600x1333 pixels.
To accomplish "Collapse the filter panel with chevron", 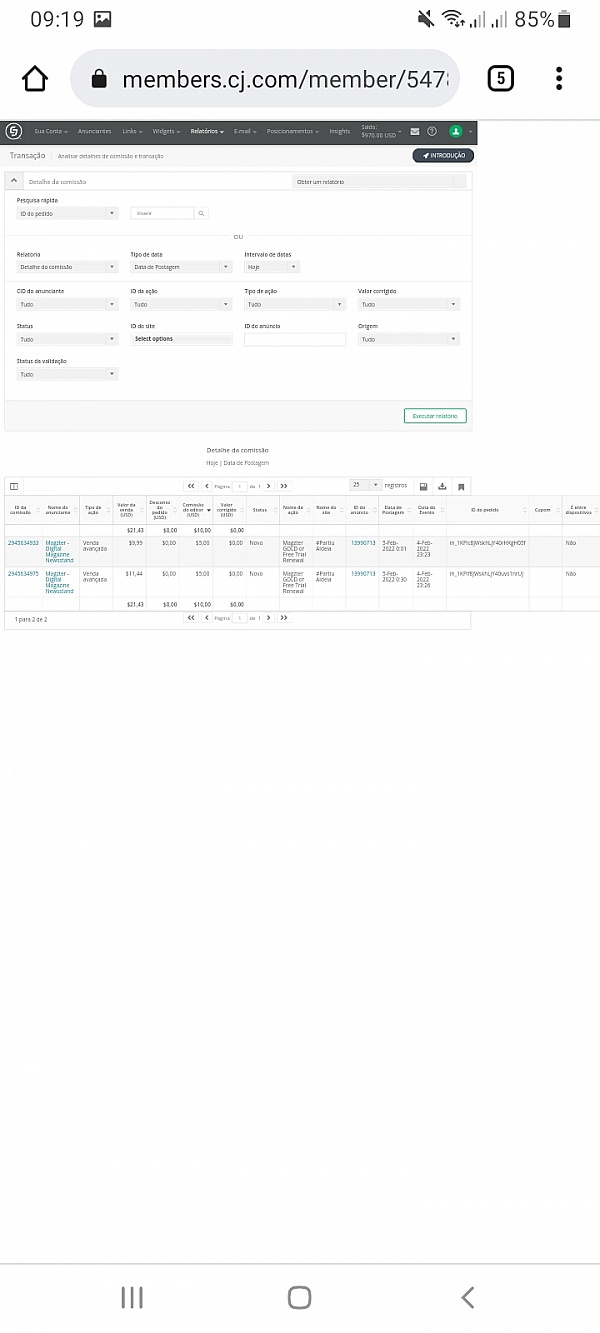I will tap(14, 181).
